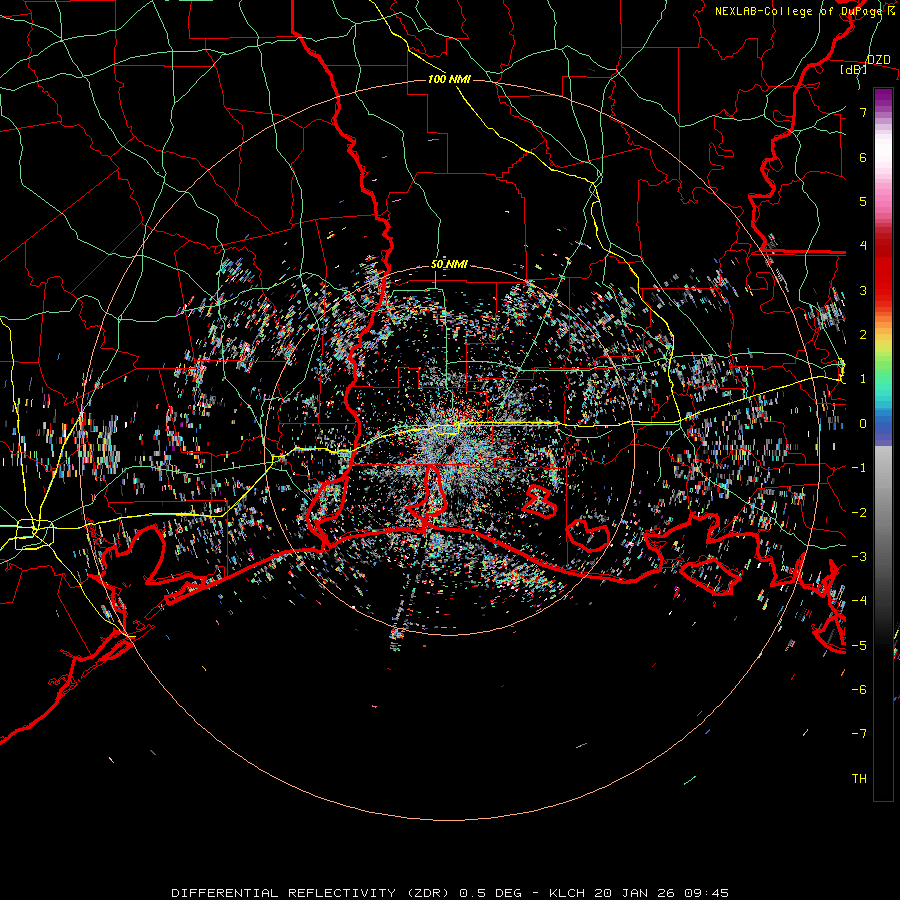This screenshot has height=900, width=900.
Task: Click the 4 value on color scale
Action: point(863,246)
